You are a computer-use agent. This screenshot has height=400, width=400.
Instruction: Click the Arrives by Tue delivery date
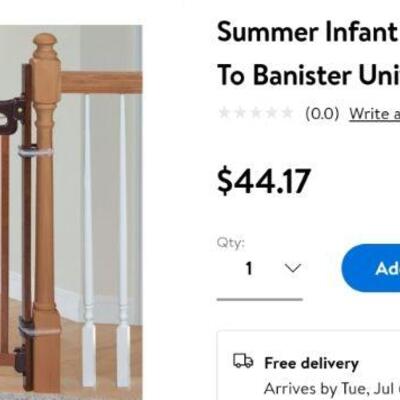point(332,388)
